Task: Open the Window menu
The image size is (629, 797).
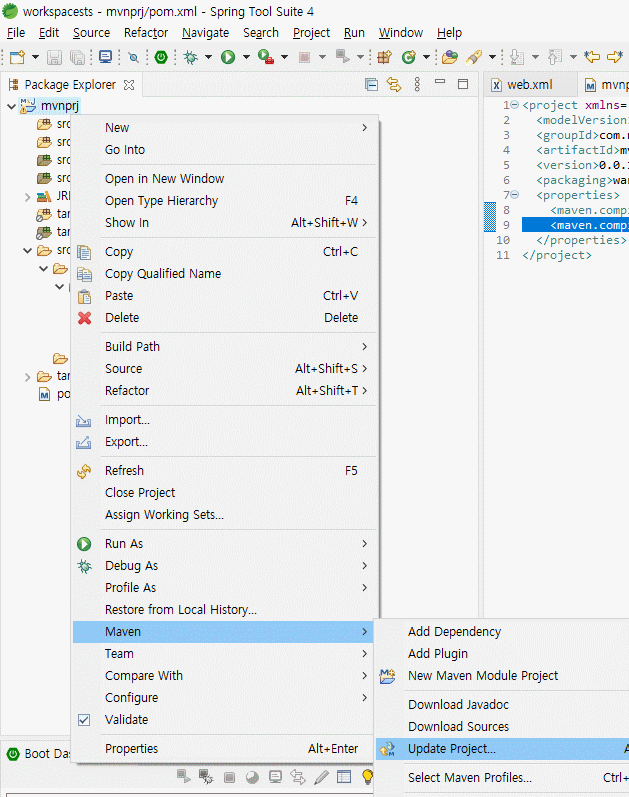Action: coord(401,33)
